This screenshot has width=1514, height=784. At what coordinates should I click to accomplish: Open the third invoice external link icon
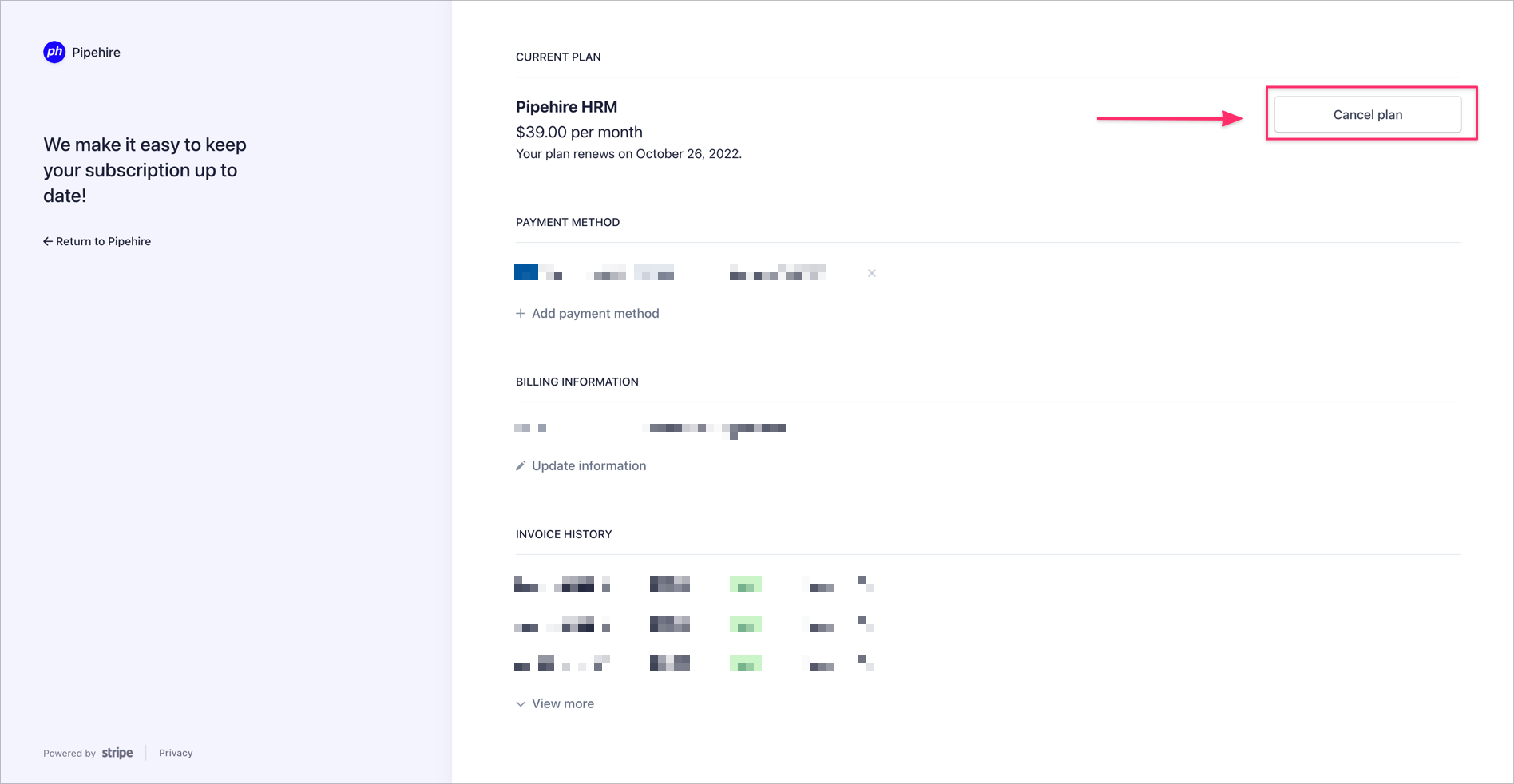[865, 663]
